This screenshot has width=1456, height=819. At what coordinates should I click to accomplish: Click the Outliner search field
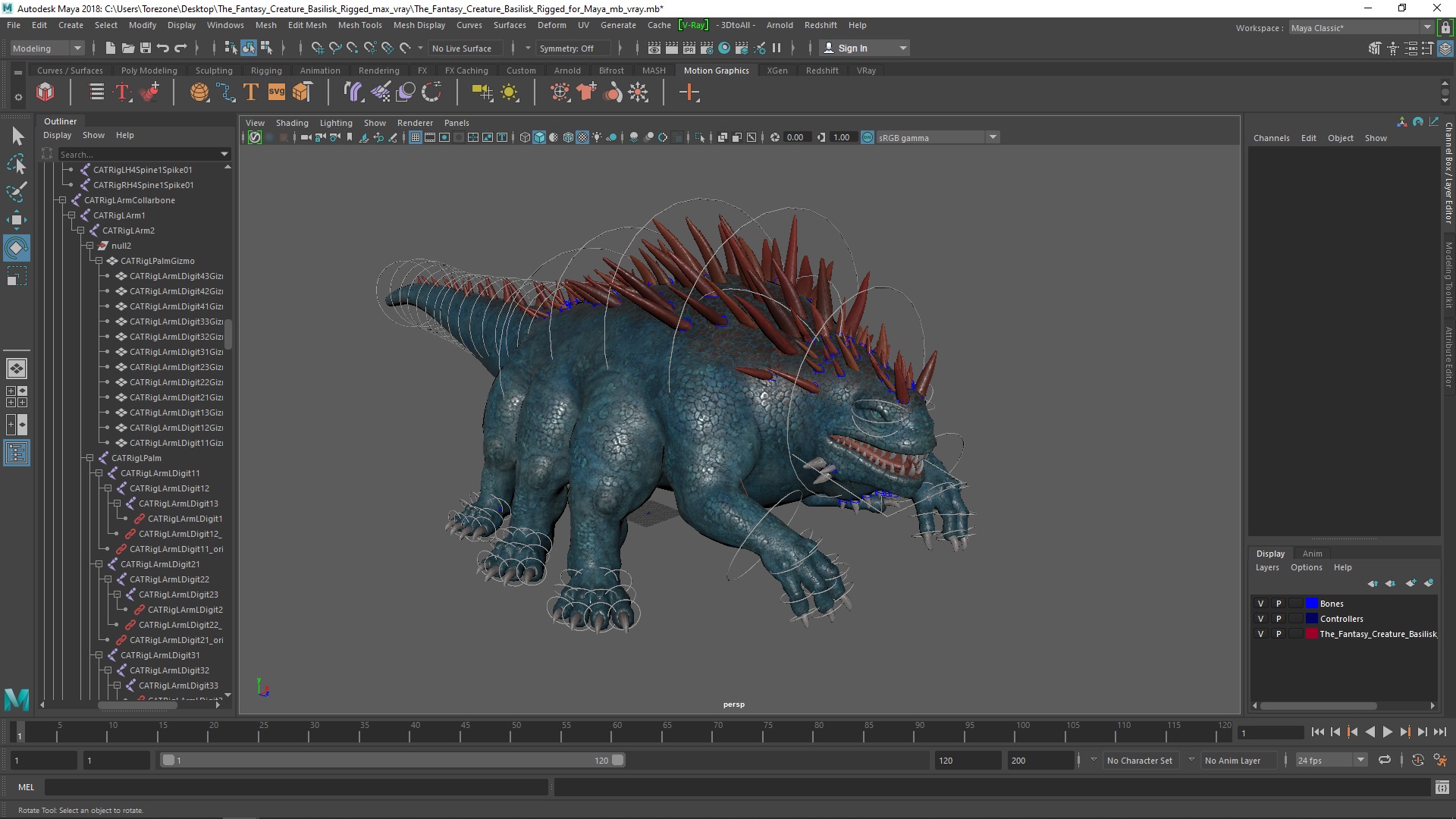click(x=144, y=154)
